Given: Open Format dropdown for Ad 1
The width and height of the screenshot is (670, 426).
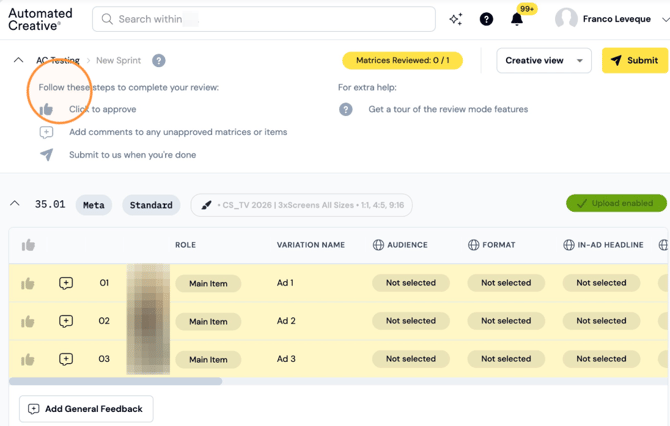Looking at the screenshot, I should pyautogui.click(x=506, y=283).
